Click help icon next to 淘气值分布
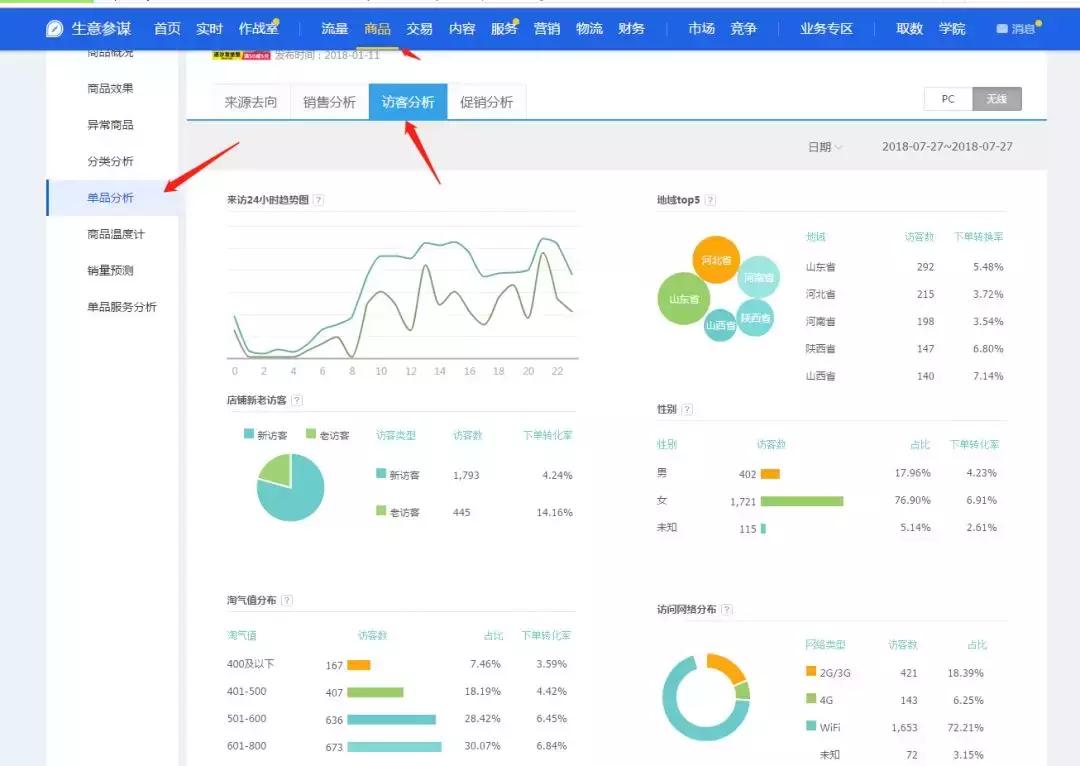 (x=287, y=600)
